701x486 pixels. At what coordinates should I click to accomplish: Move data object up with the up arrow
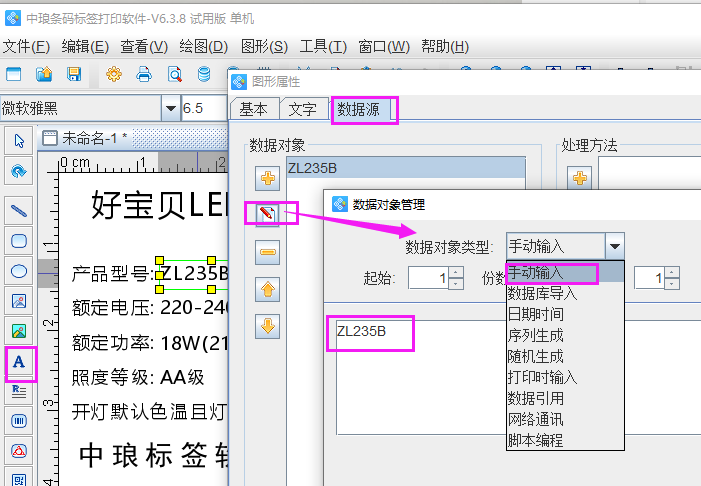[x=268, y=290]
